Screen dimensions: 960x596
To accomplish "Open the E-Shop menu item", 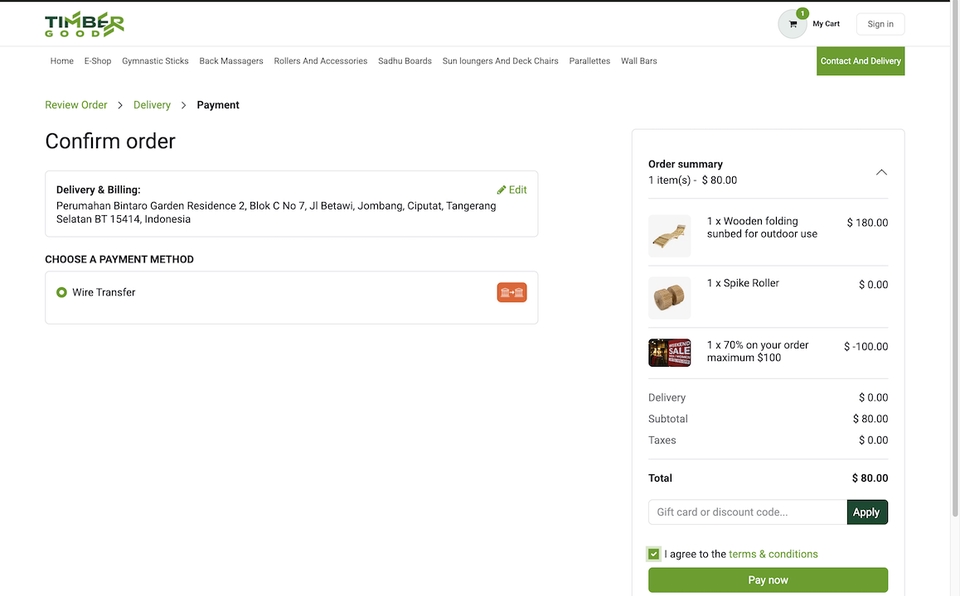I will (x=98, y=61).
